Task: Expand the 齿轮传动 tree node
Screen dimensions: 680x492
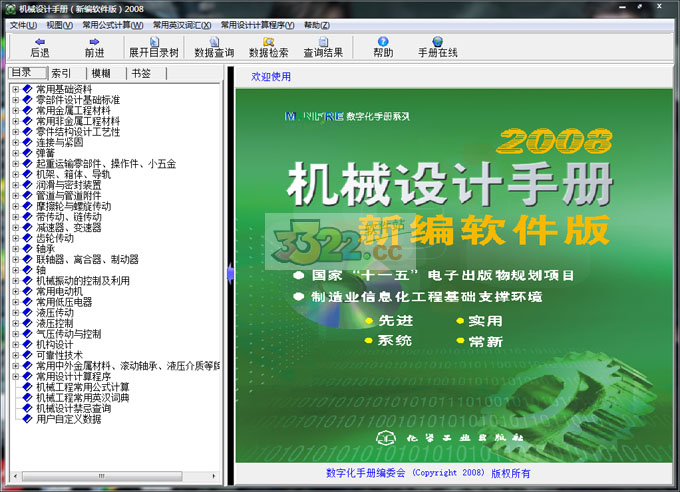Action: [16, 238]
